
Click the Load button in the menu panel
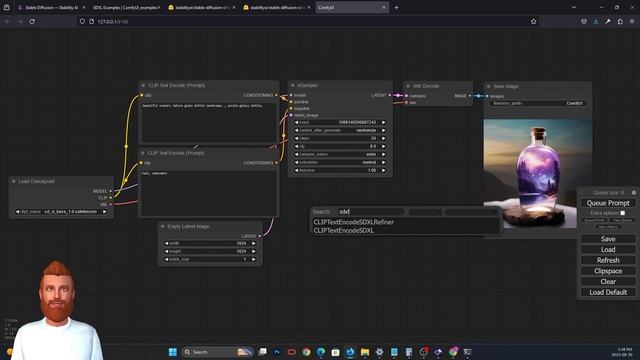608,249
